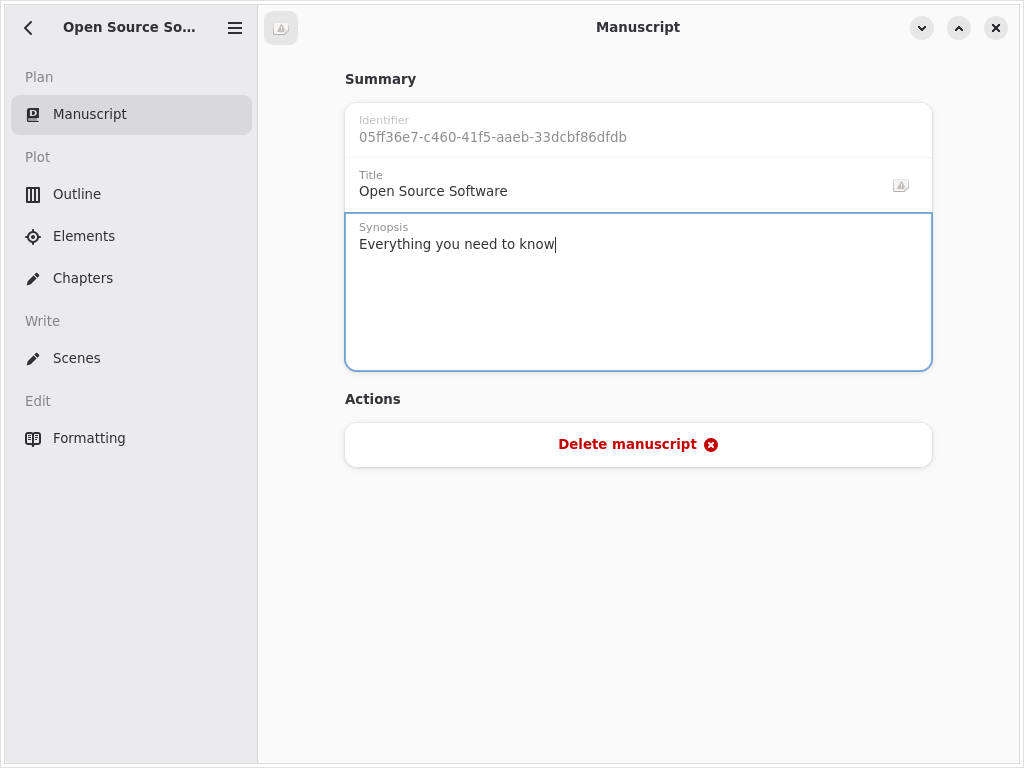Open the hamburger main menu
The width and height of the screenshot is (1024, 768).
click(x=235, y=28)
